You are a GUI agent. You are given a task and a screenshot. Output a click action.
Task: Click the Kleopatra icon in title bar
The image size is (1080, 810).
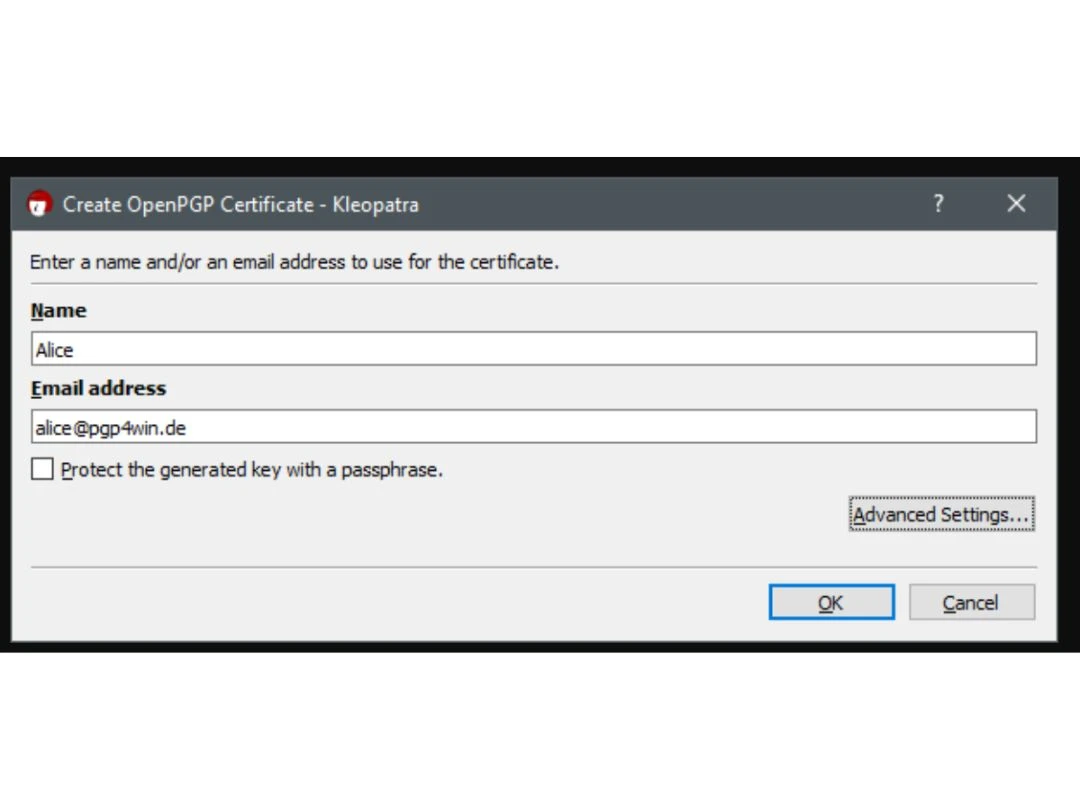tap(39, 204)
